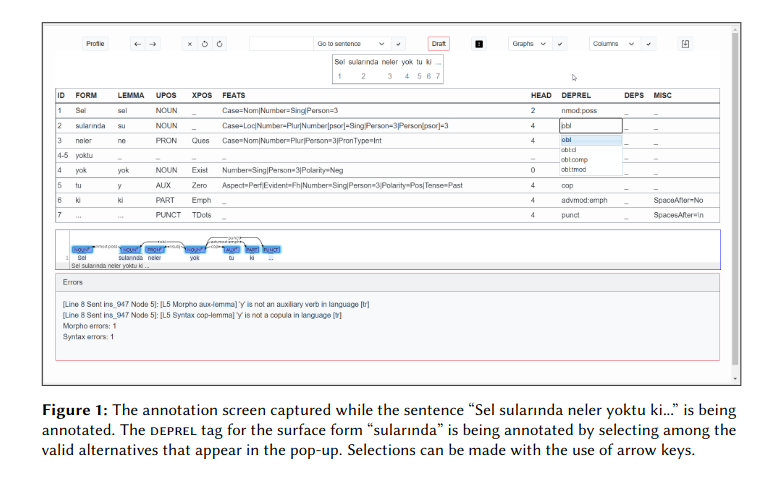Open the Profile button
The image size is (759, 483).
coord(95,44)
